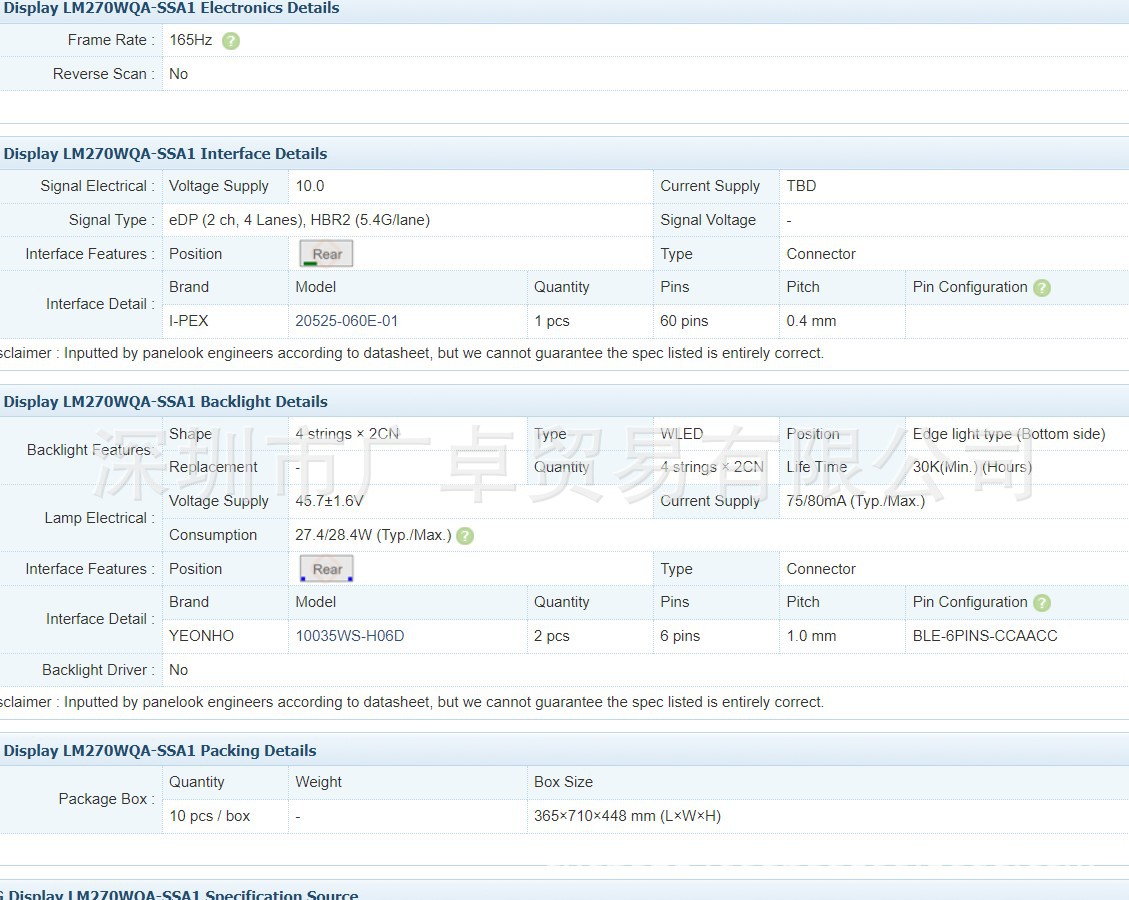Click the Signal Electrical label
The width and height of the screenshot is (1129, 900).
96,186
